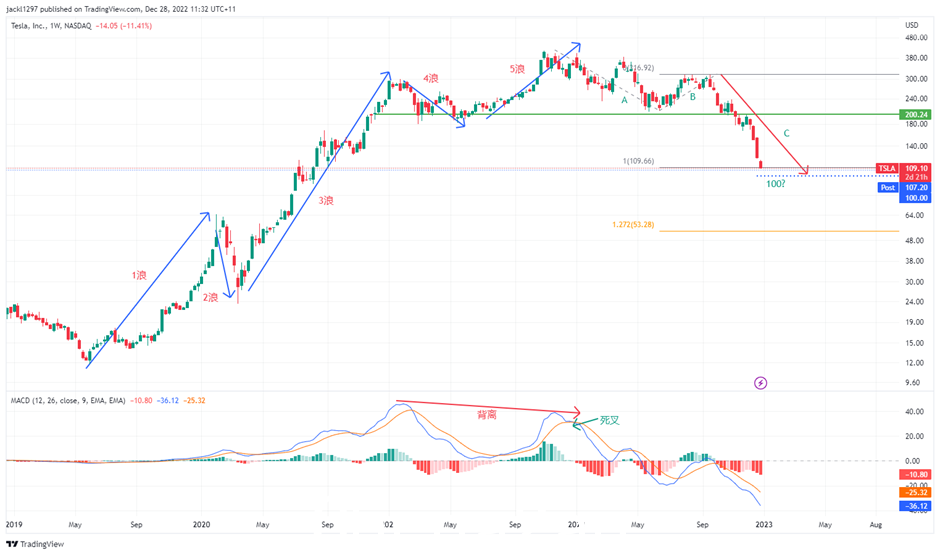This screenshot has height=555, width=940.
Task: Click Aug on the time axis
Action: [876, 524]
